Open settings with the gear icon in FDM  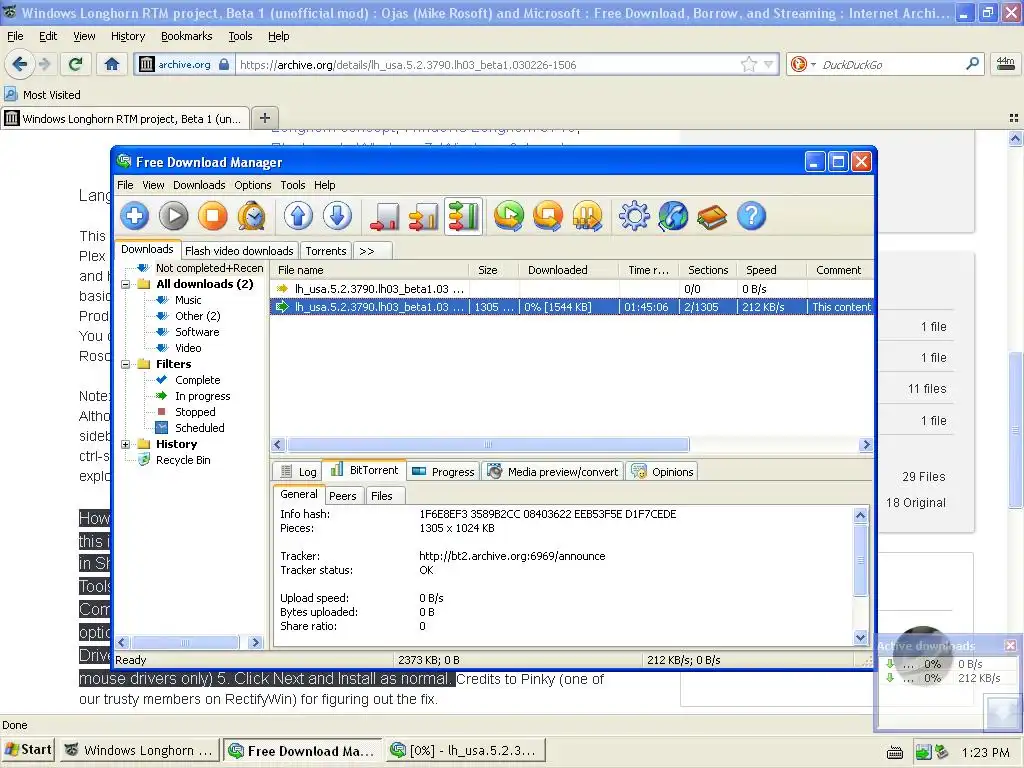pos(634,216)
